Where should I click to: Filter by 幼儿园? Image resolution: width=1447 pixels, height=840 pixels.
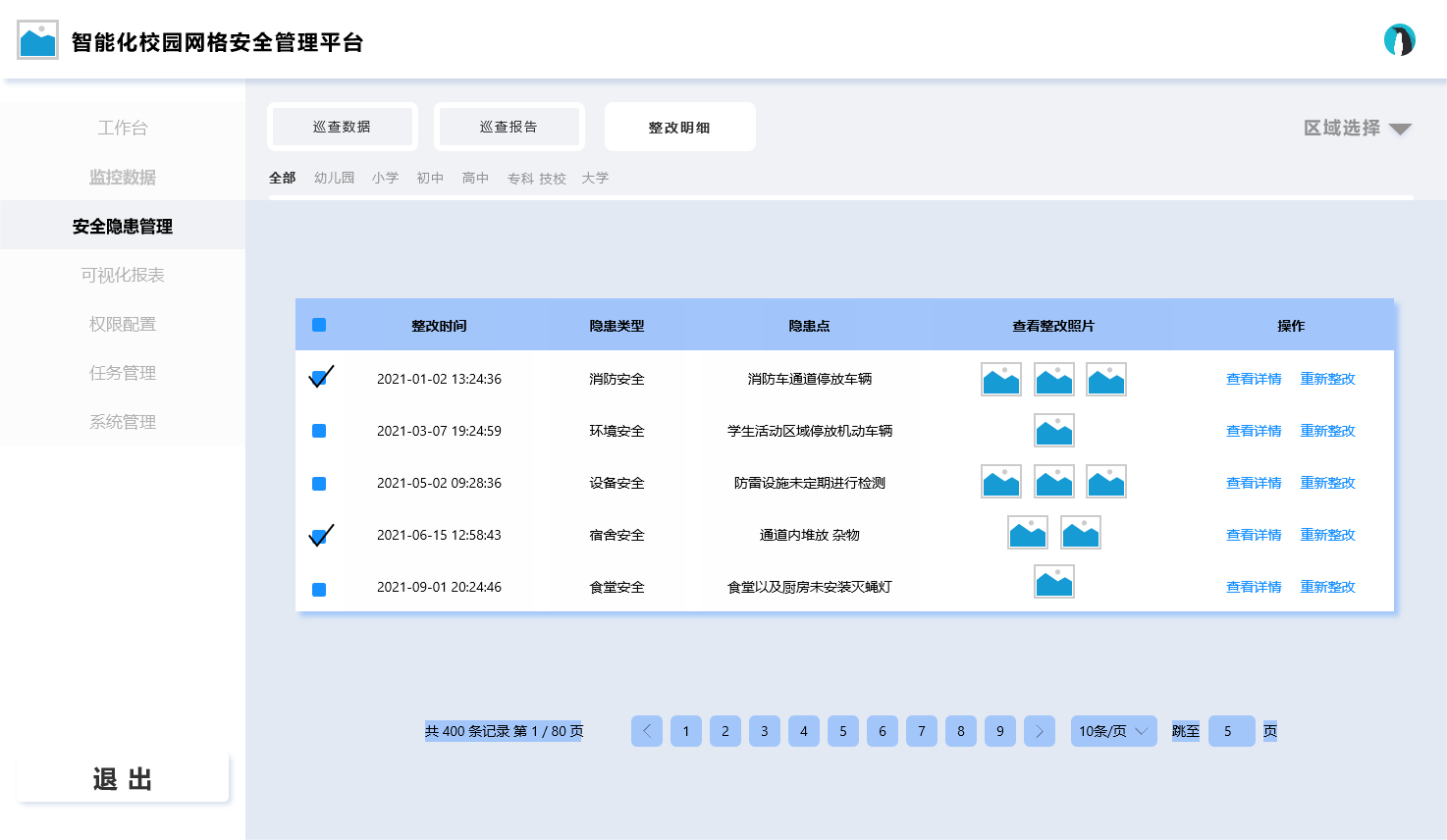coord(335,178)
